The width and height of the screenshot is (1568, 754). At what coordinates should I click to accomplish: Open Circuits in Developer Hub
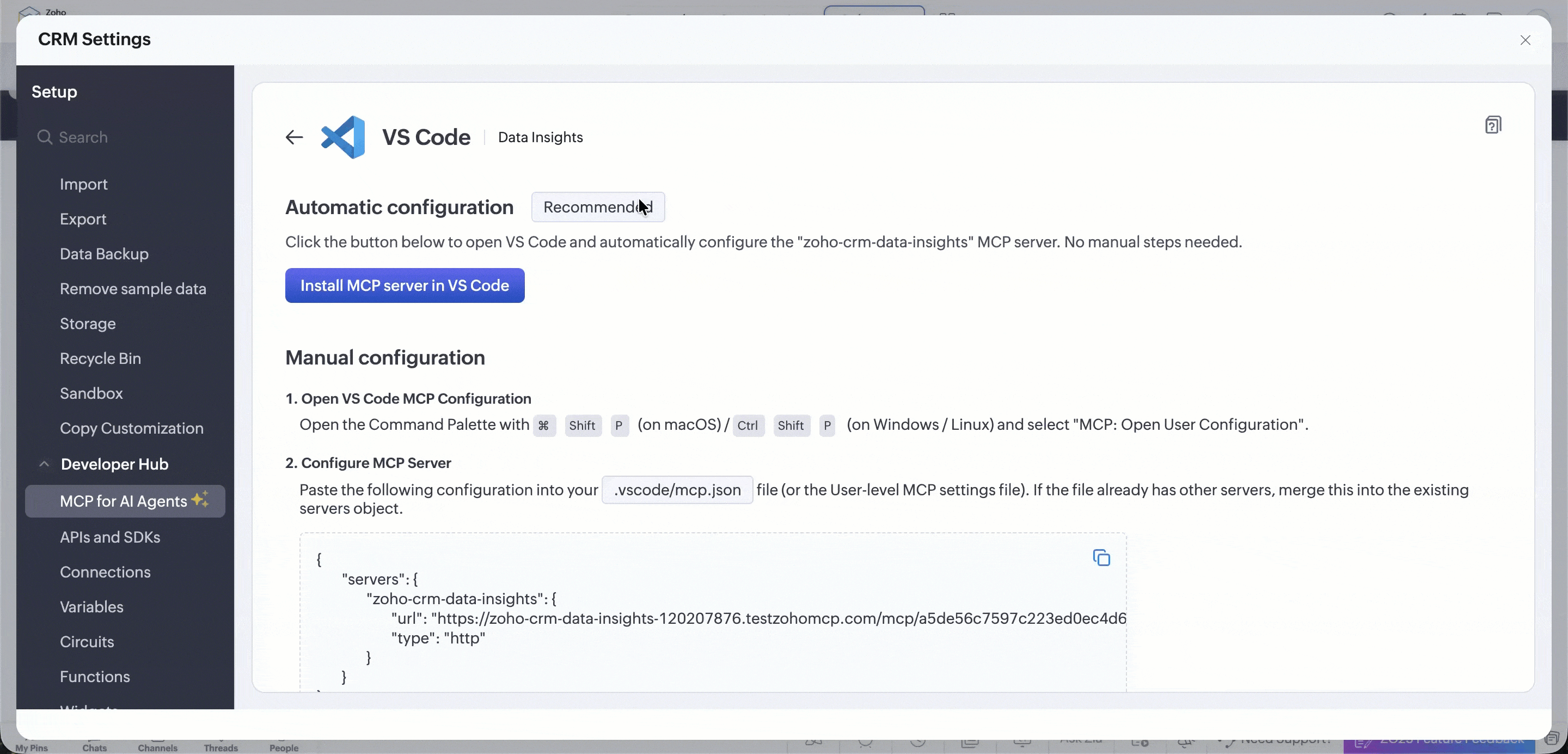click(x=87, y=642)
